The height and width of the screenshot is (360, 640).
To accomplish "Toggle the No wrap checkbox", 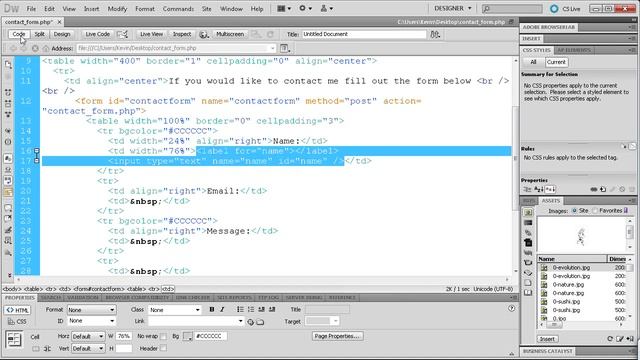I will coord(163,336).
